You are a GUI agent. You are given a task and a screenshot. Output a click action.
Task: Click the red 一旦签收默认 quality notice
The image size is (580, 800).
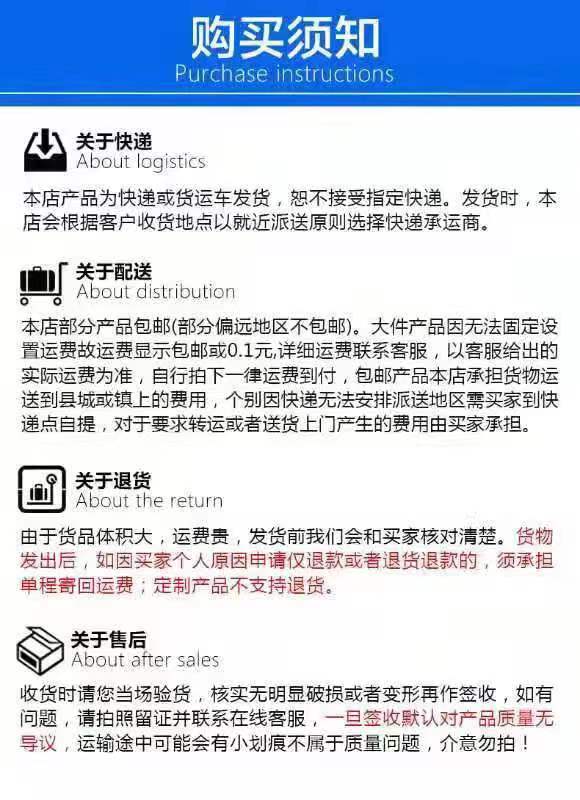coord(287,731)
